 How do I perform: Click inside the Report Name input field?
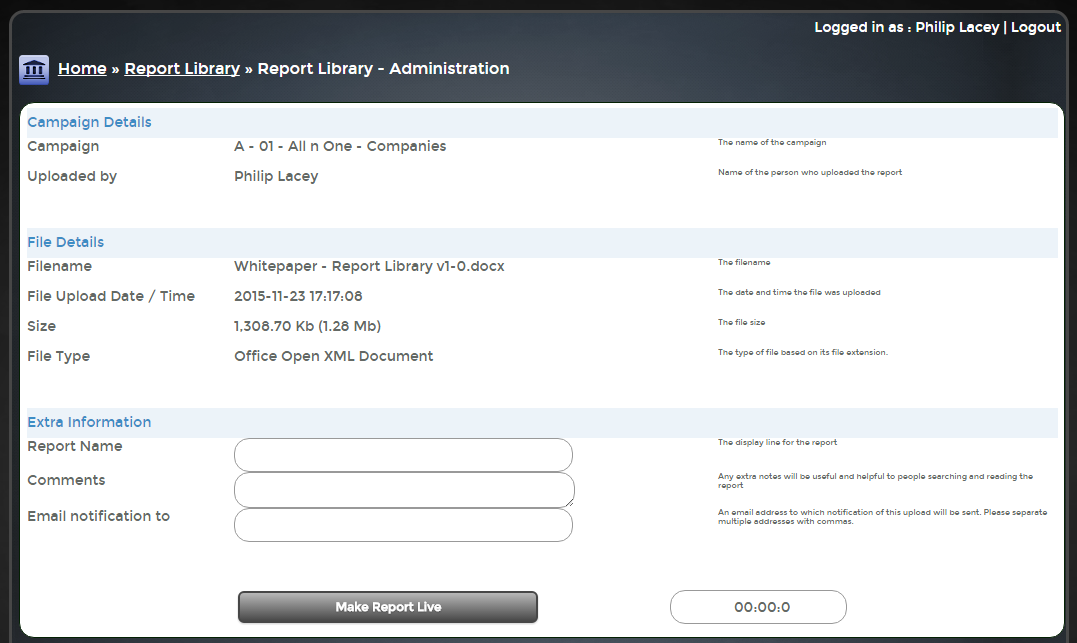(x=403, y=454)
